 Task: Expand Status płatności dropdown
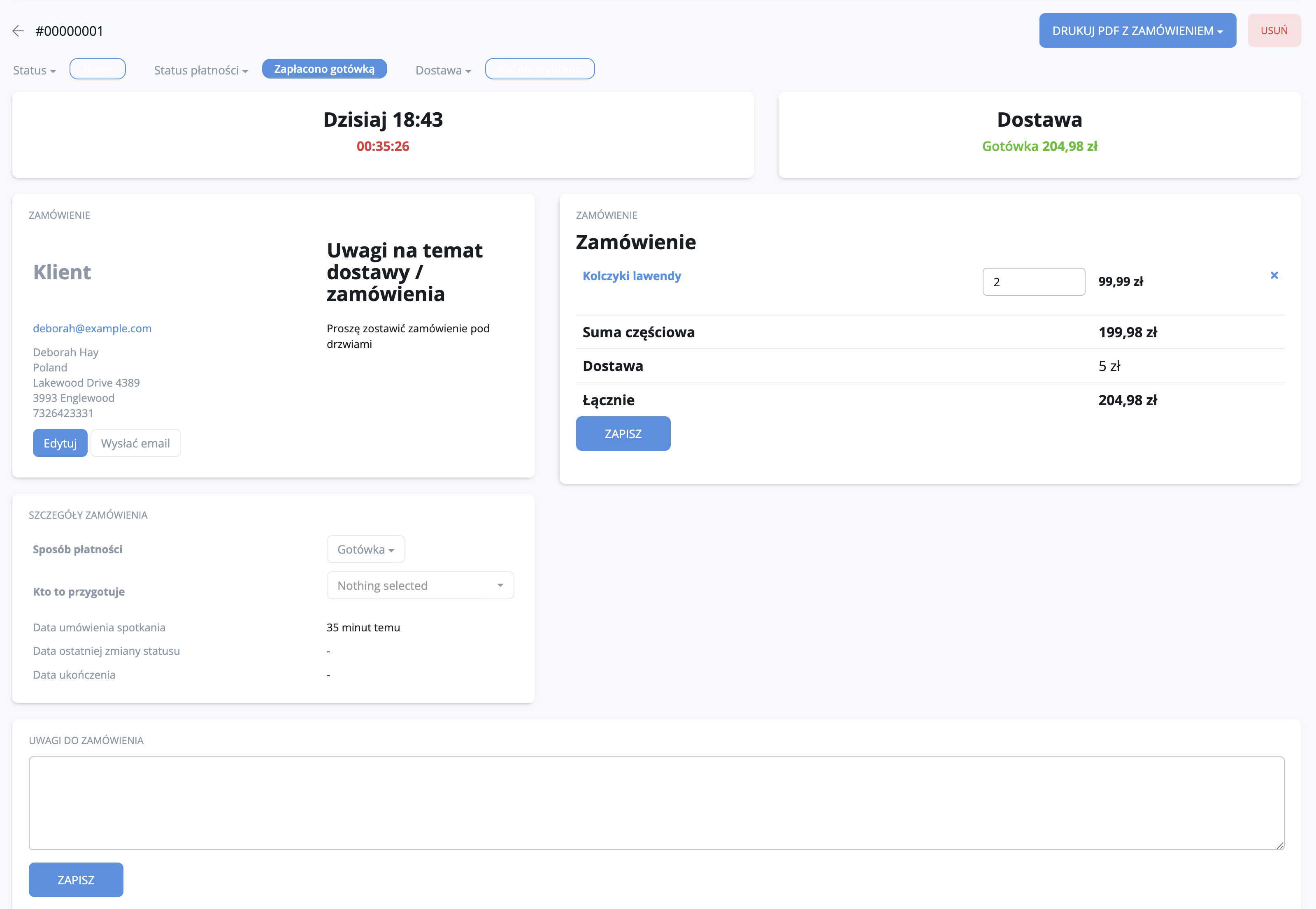pos(200,71)
